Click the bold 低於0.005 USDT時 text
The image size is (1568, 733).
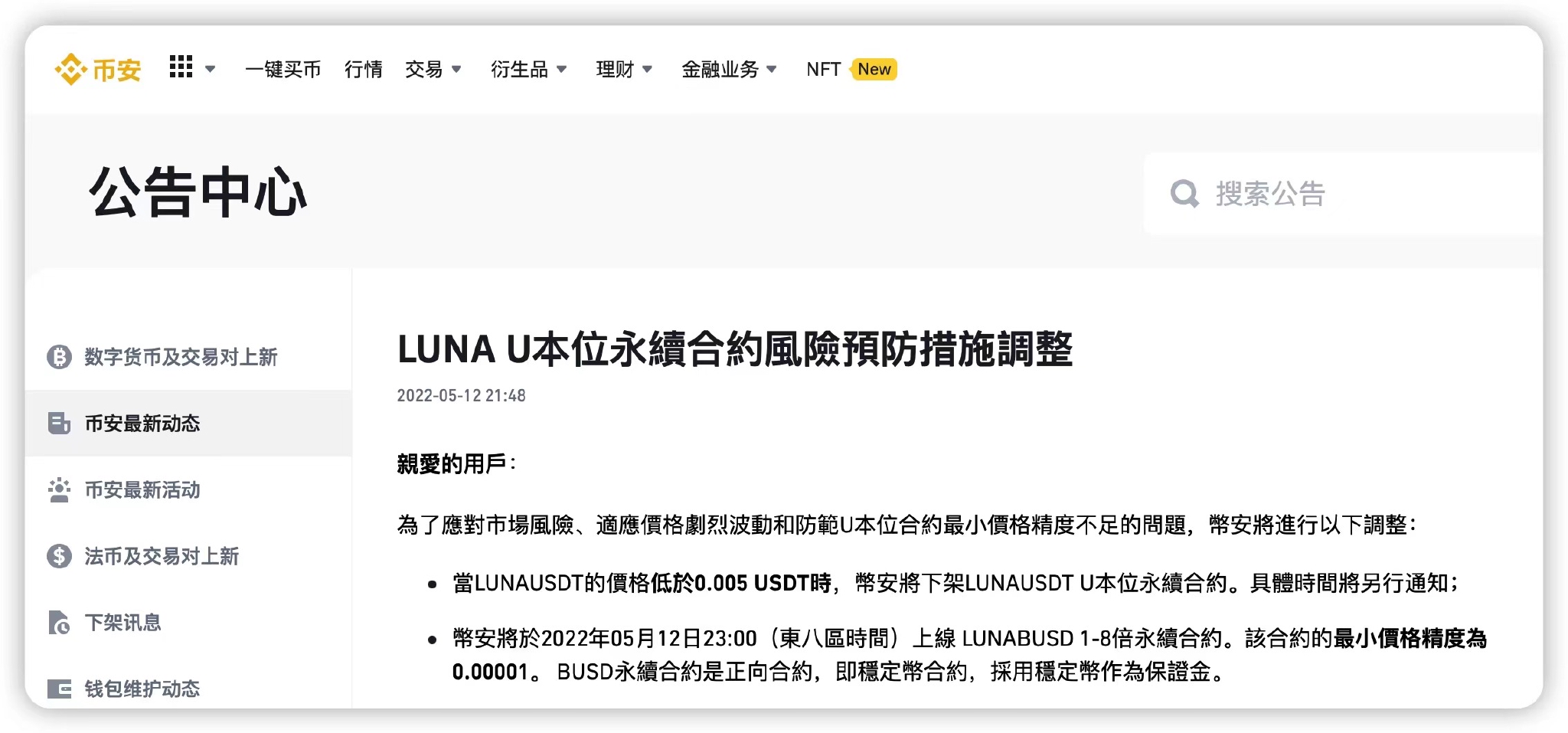tap(740, 583)
